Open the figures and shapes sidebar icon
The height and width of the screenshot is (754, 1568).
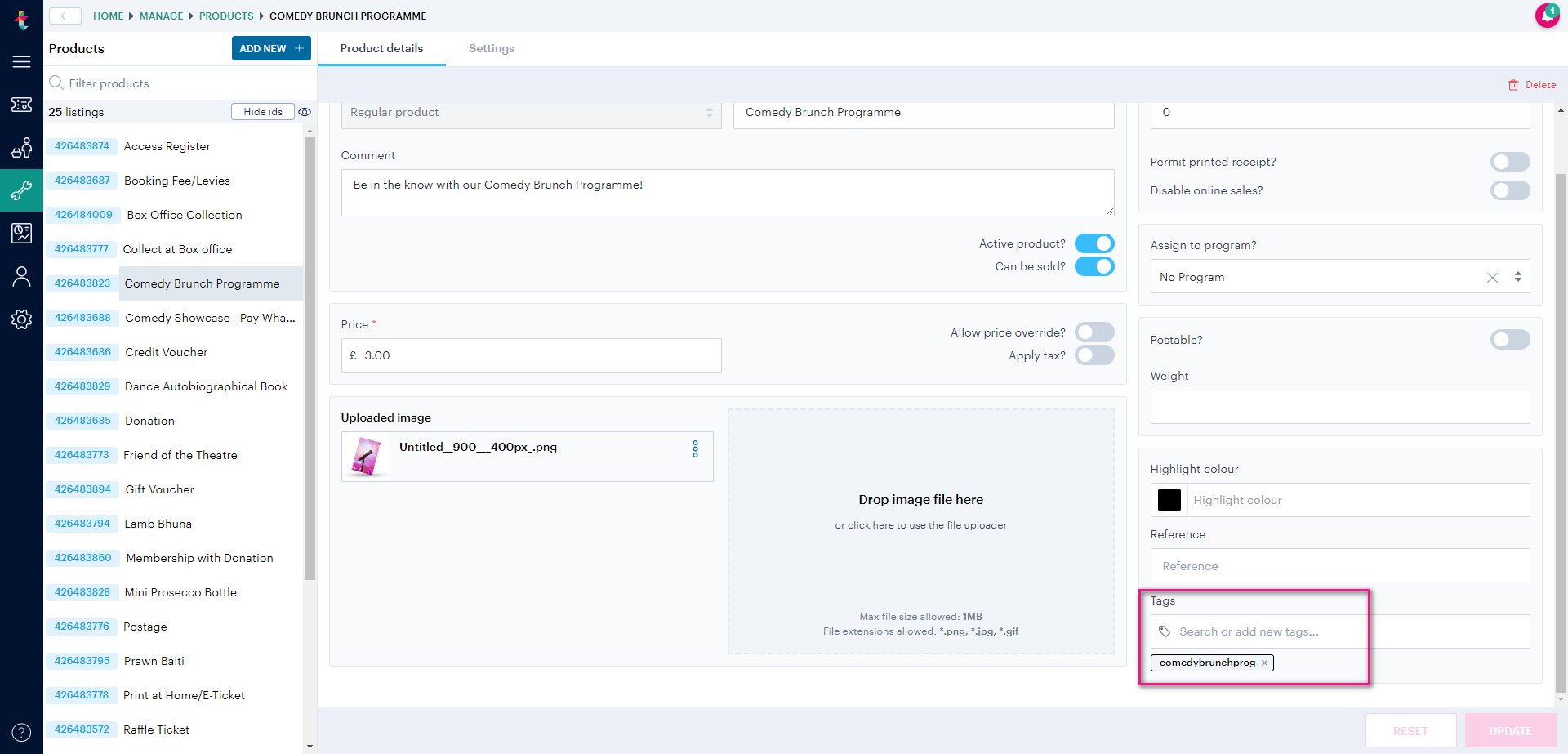click(x=21, y=148)
